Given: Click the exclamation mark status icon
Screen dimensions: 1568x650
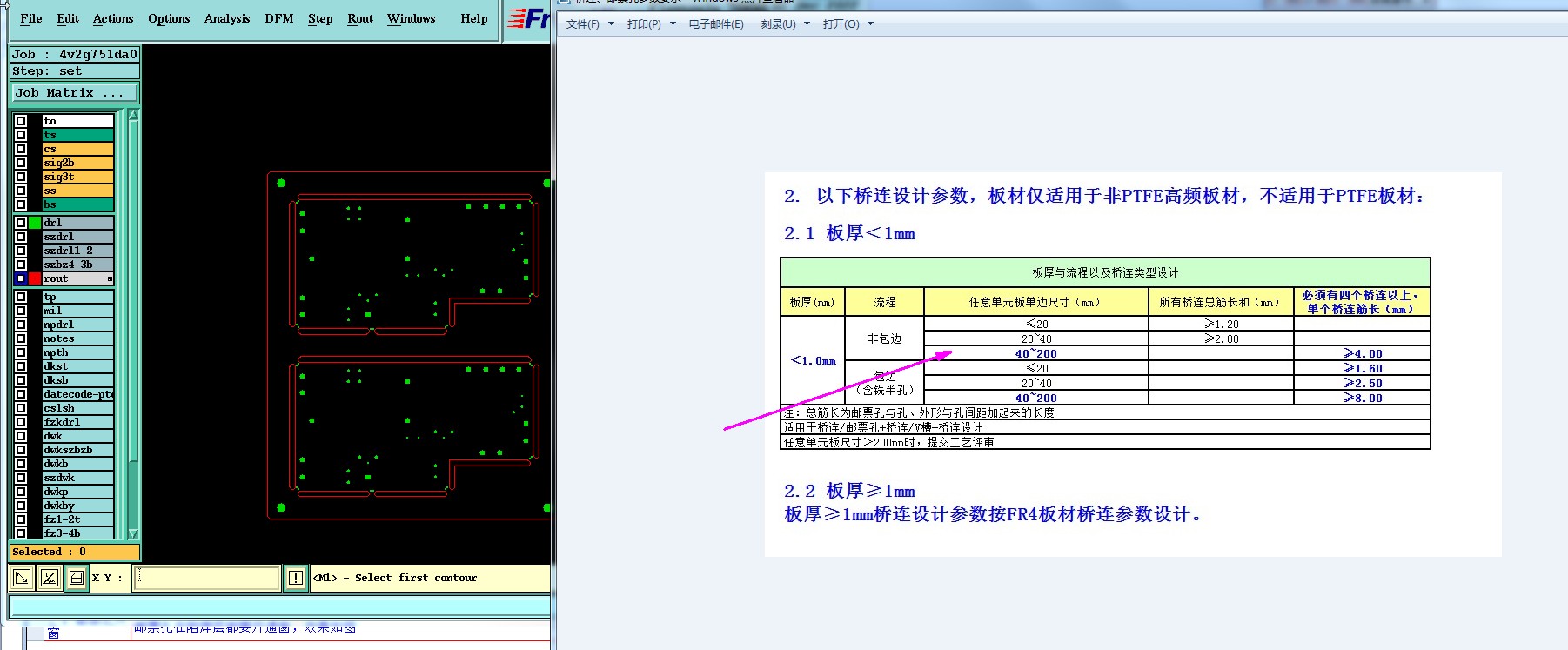Looking at the screenshot, I should point(296,578).
